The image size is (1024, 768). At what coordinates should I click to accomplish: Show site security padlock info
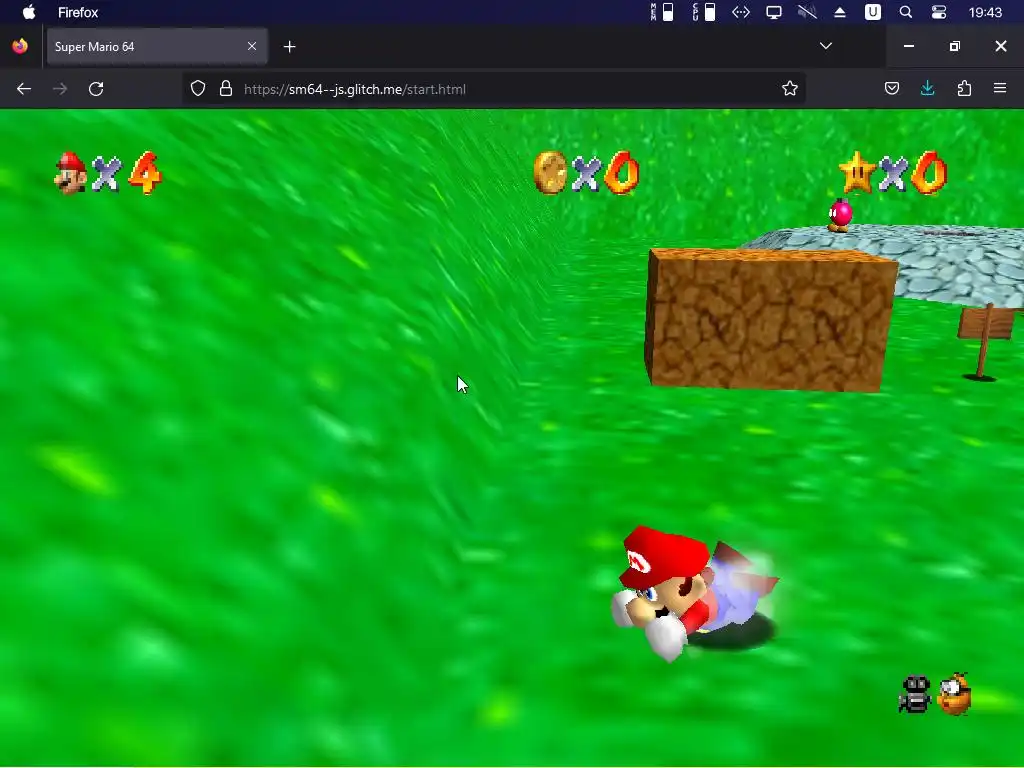[226, 89]
